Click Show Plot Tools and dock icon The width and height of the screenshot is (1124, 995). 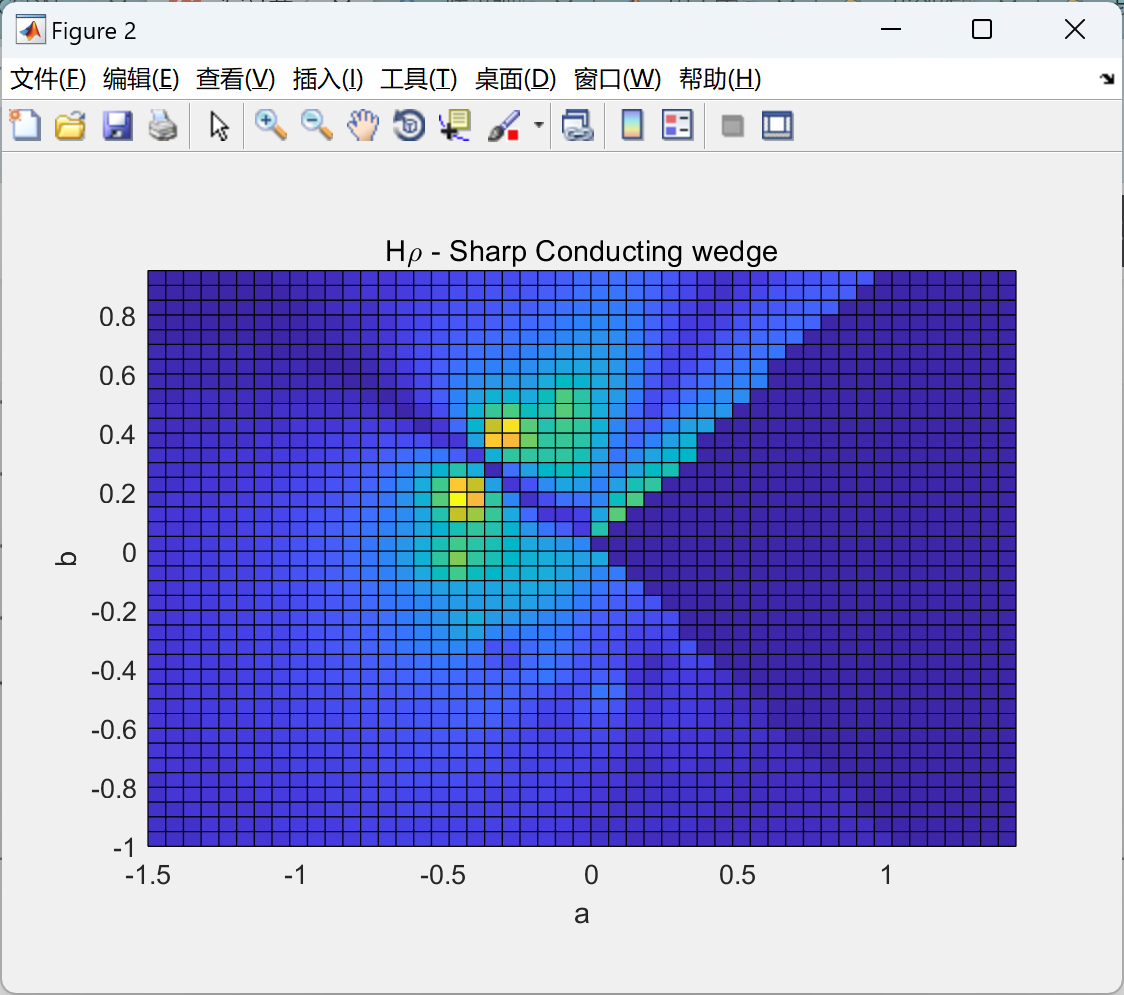[777, 125]
